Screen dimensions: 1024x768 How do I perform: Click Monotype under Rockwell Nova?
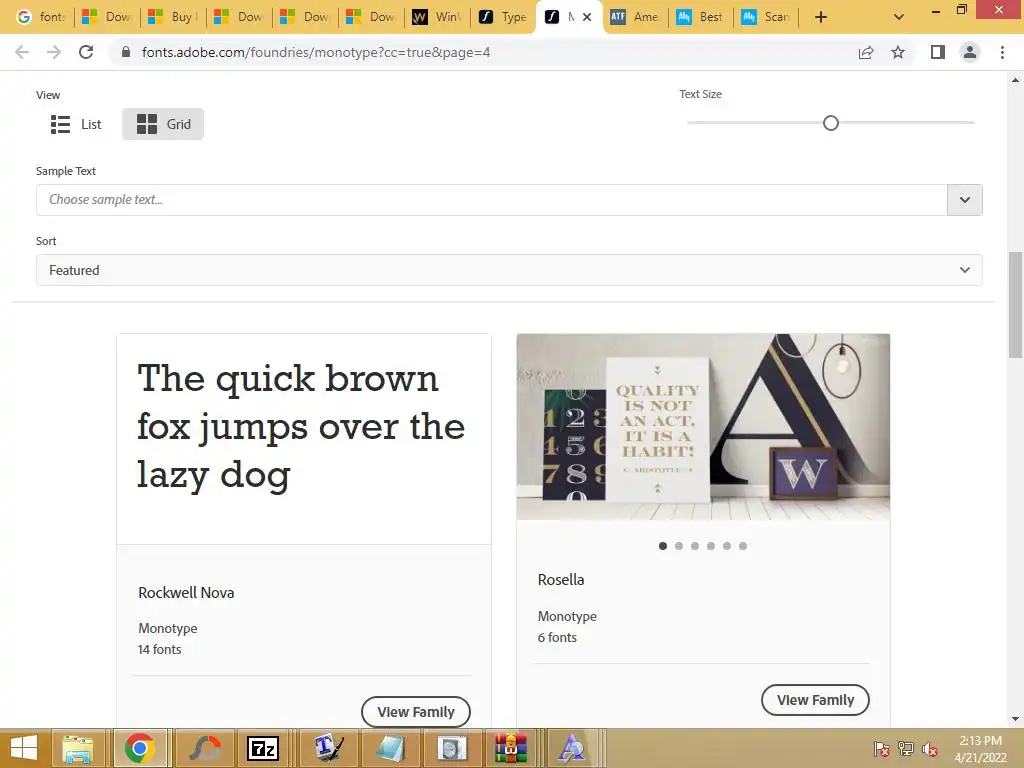coord(168,628)
